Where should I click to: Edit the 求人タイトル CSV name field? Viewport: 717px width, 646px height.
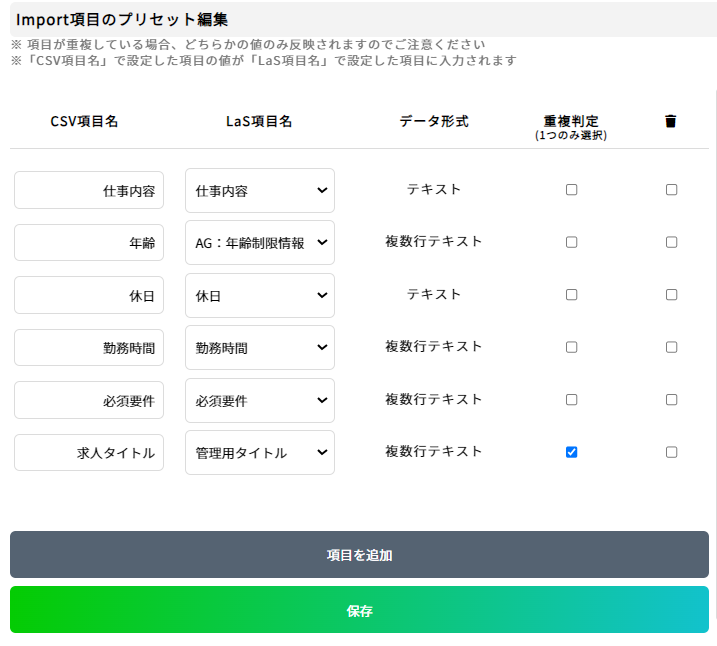89,453
